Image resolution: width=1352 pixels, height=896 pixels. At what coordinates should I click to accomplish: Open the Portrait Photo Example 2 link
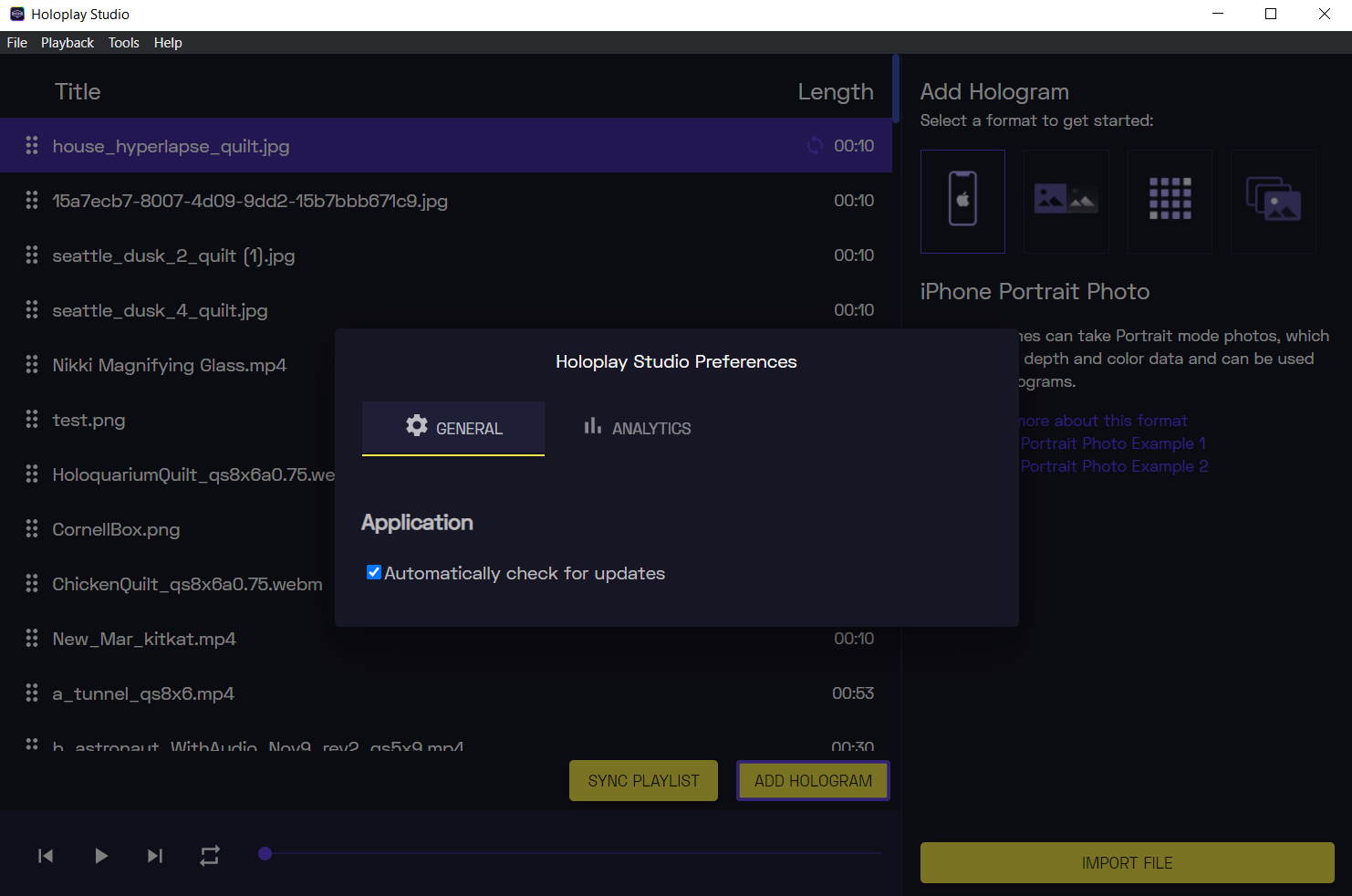click(1114, 466)
